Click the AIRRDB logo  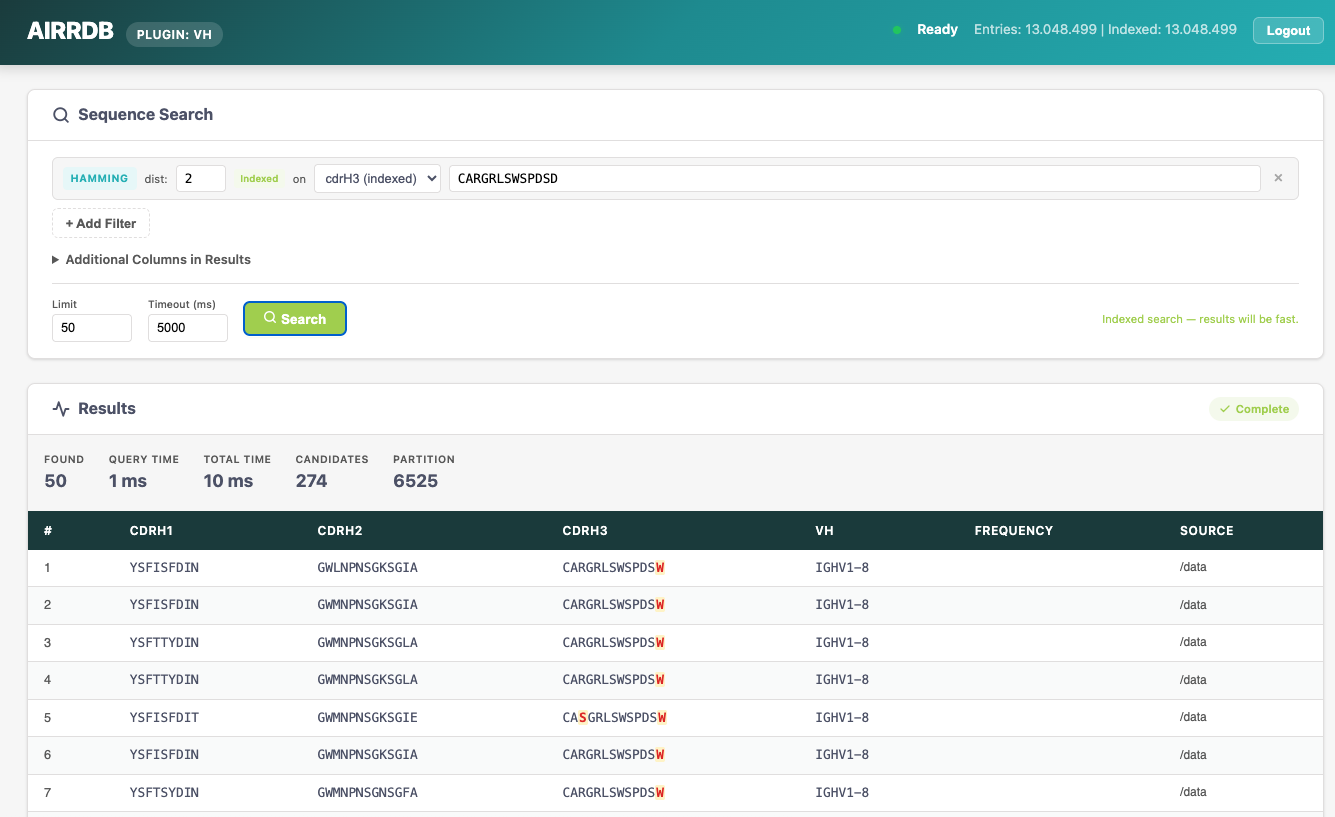pyautogui.click(x=69, y=29)
